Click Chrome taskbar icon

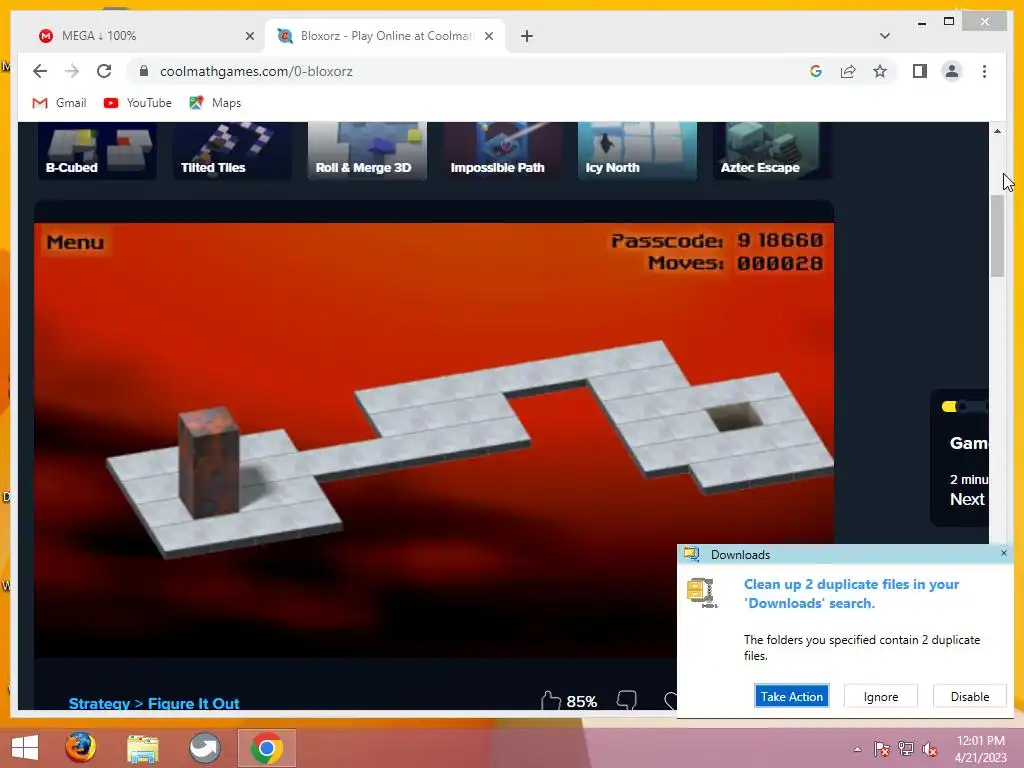[x=266, y=748]
